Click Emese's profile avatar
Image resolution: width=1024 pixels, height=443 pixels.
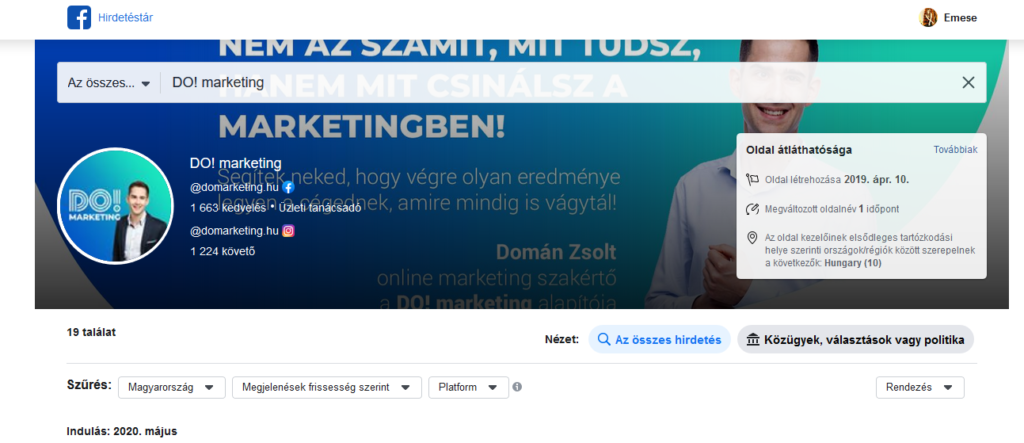pos(927,18)
